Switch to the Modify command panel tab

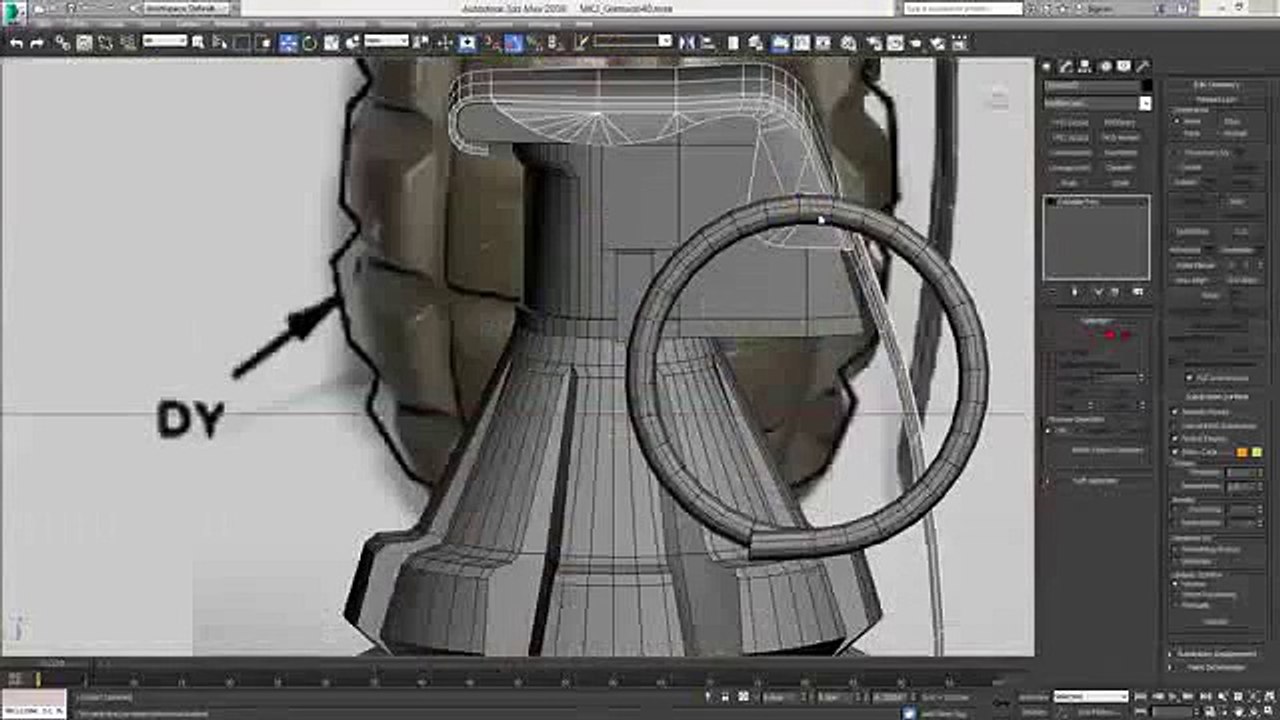1066,67
